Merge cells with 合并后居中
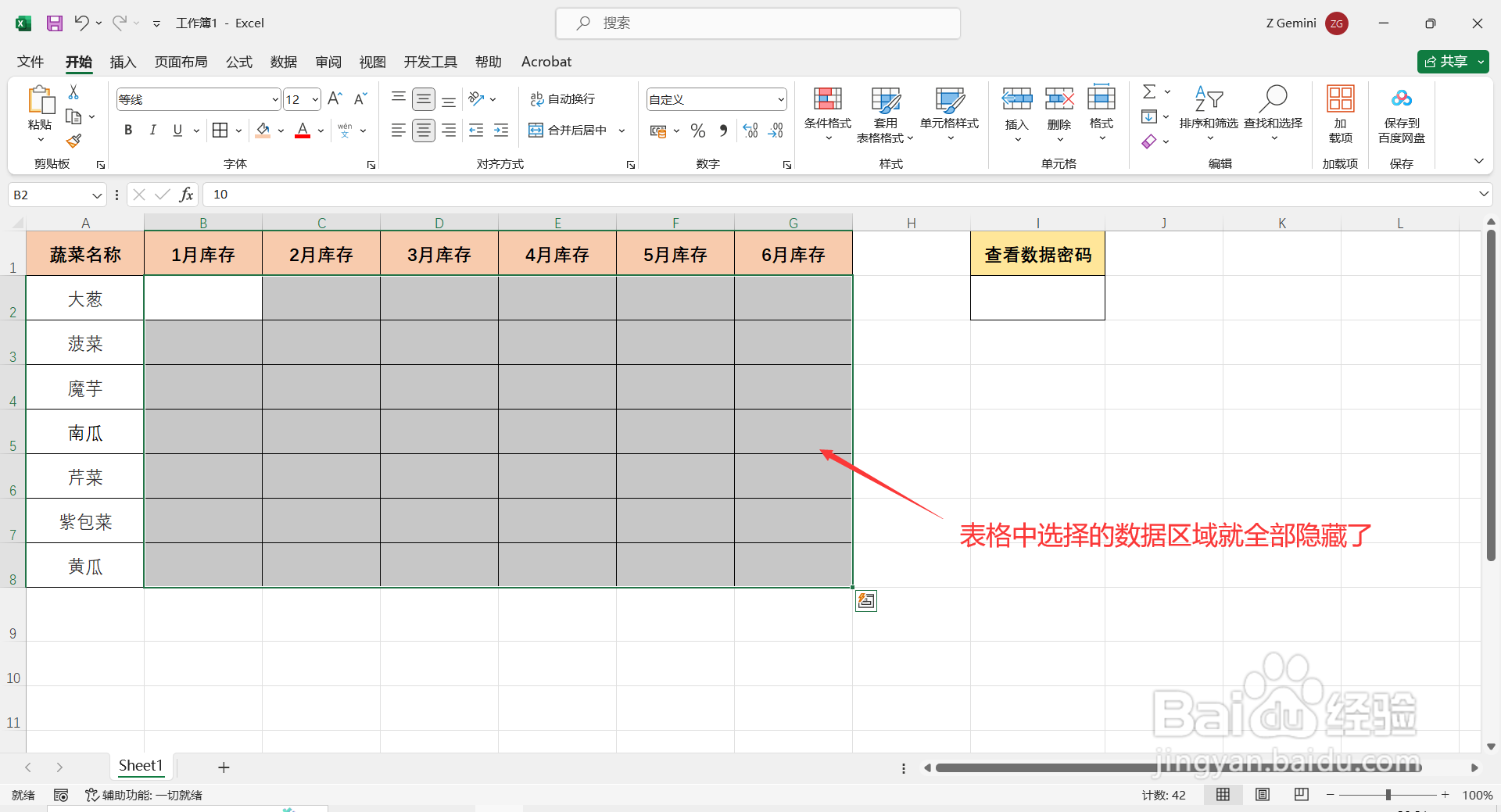Viewport: 1501px width, 812px height. [568, 131]
